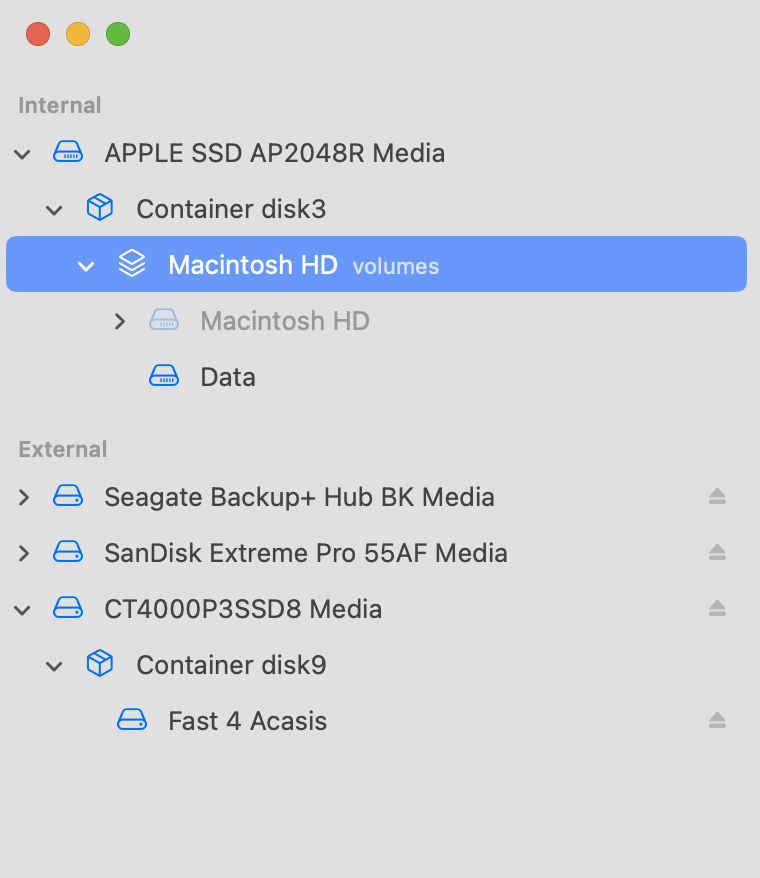
Task: Eject the CT4000P3SSD8 Media drive
Action: (x=717, y=609)
